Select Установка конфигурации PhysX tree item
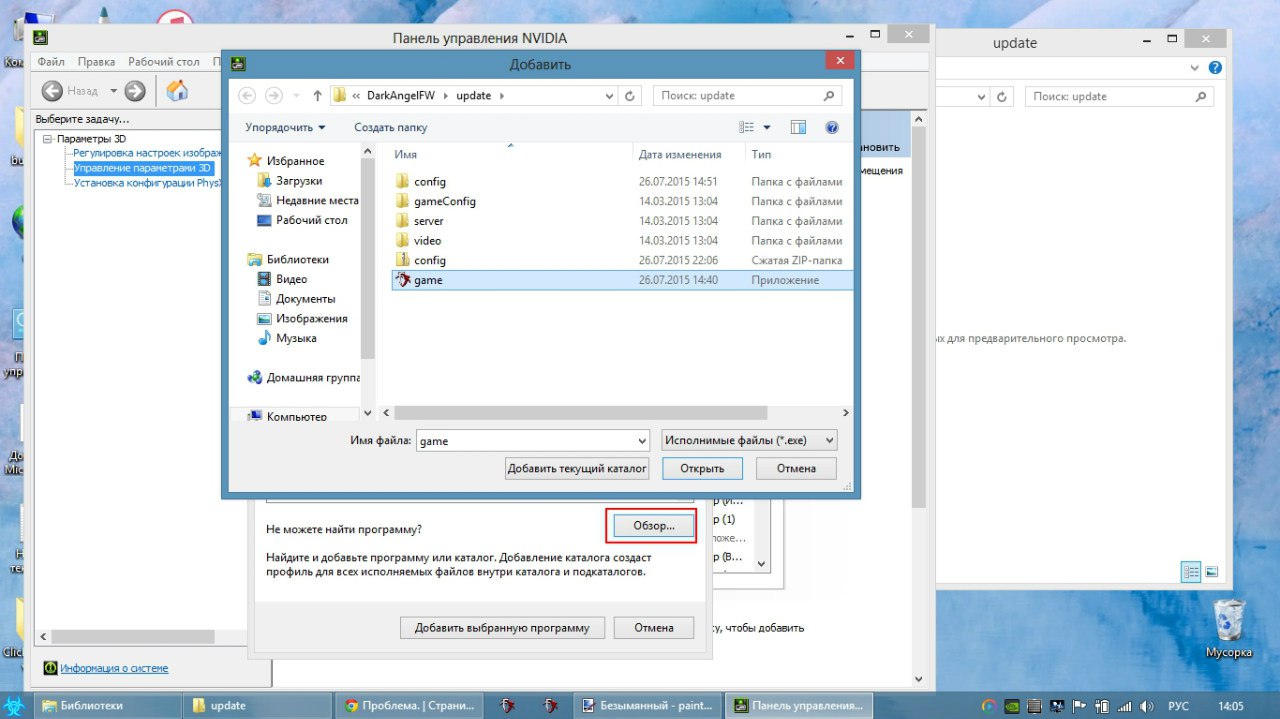Screen dimensions: 1280x719 pos(147,183)
